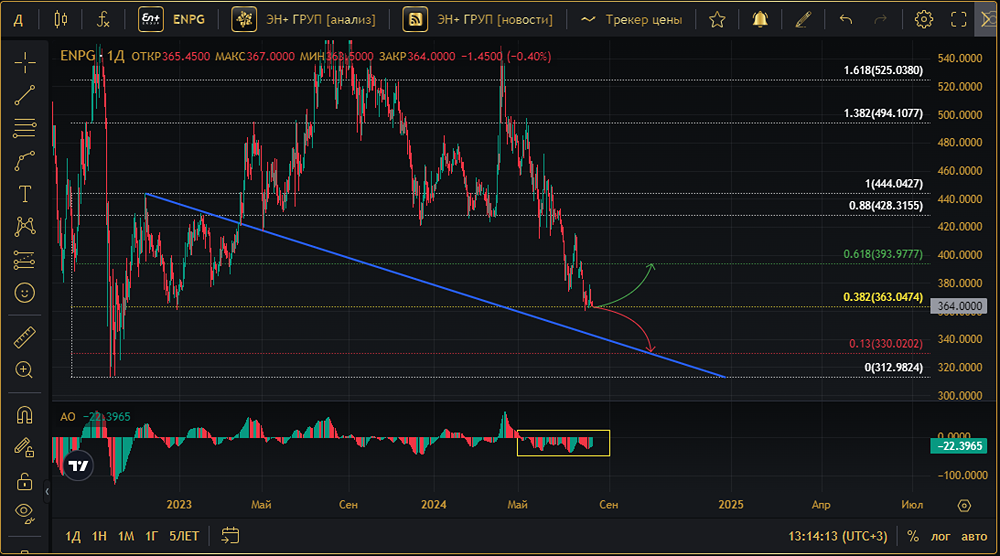The height and width of the screenshot is (556, 1000).
Task: Open the go to date calendar
Action: point(230,536)
